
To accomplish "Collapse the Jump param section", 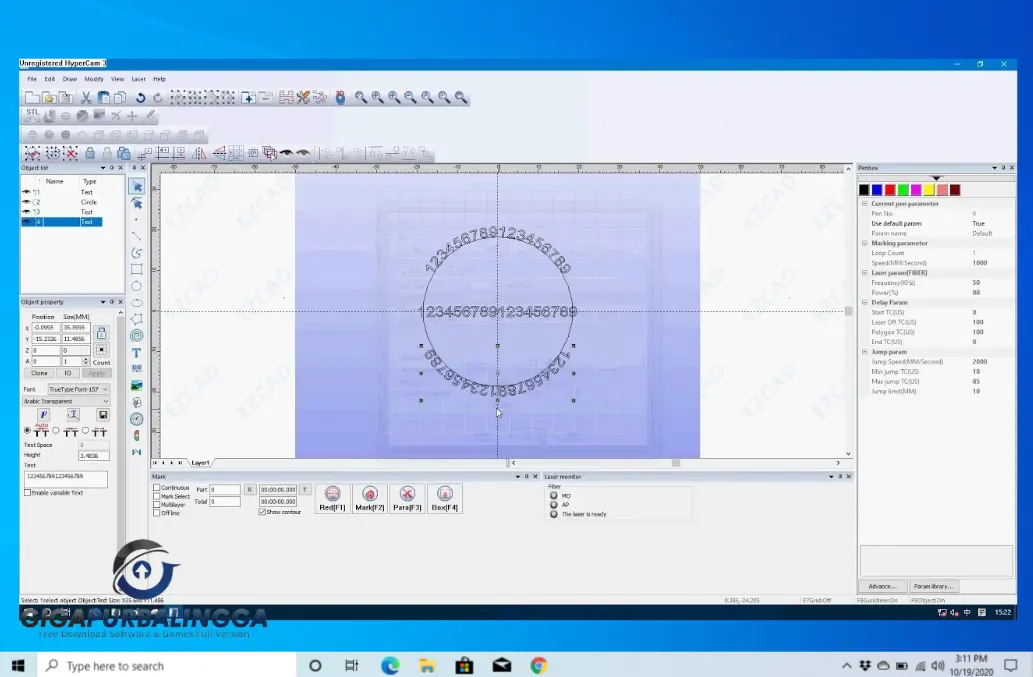I will pos(864,352).
